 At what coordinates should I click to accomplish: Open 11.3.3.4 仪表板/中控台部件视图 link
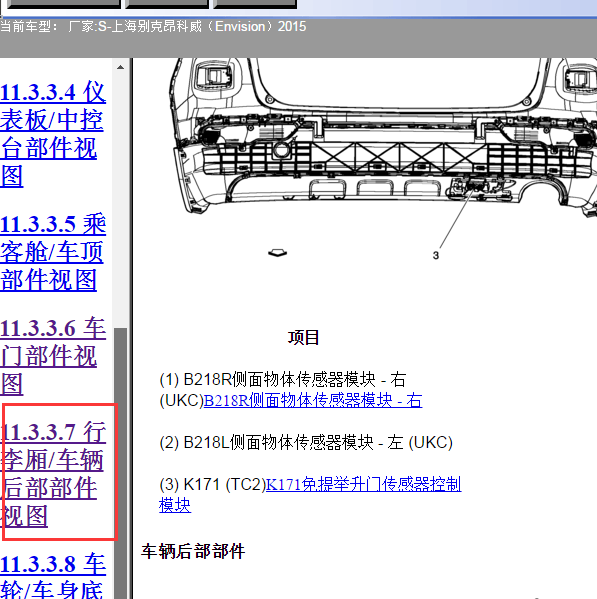click(x=52, y=134)
